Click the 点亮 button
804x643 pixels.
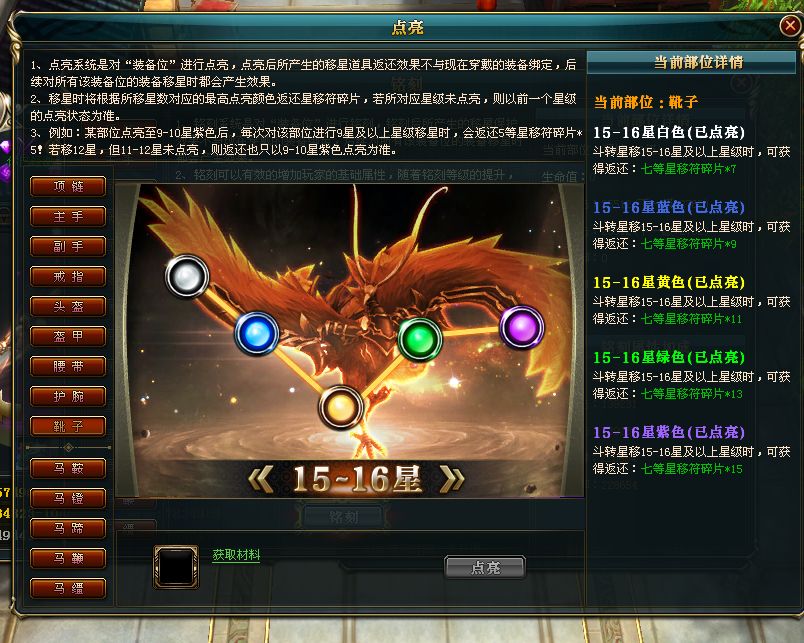485,568
